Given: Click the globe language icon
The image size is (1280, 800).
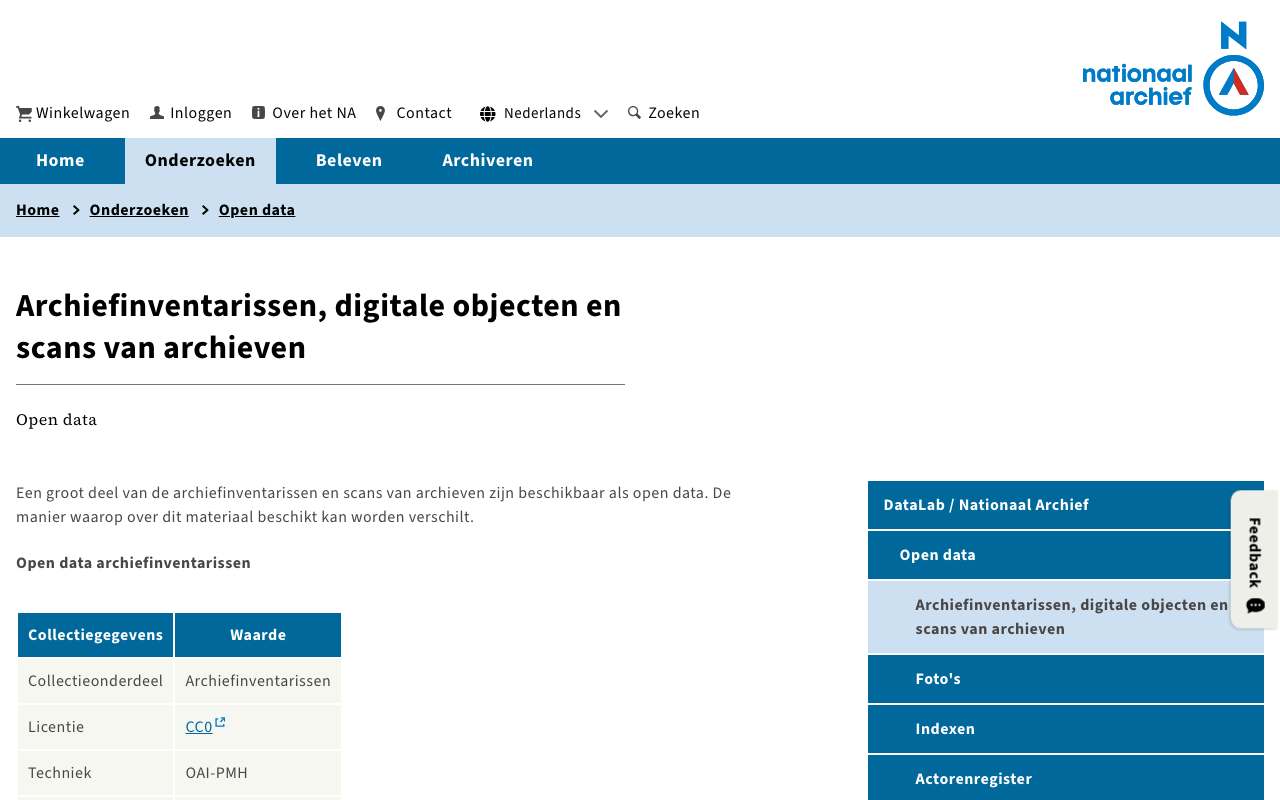Looking at the screenshot, I should pos(488,114).
